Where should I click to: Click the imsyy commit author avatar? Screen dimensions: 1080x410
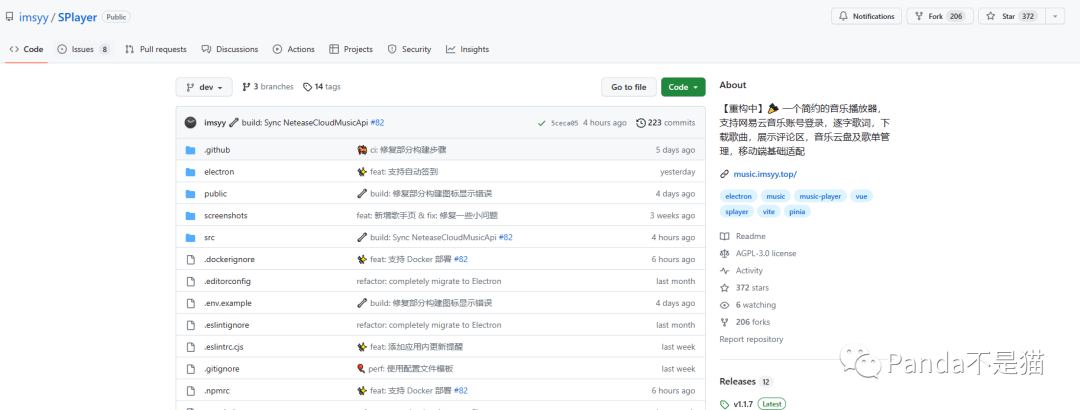pyautogui.click(x=191, y=123)
